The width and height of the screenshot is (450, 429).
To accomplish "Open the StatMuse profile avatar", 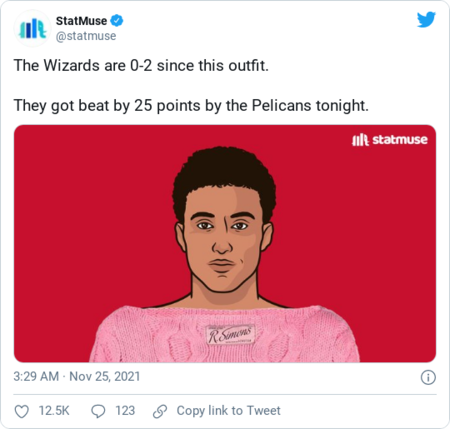I will (32, 28).
